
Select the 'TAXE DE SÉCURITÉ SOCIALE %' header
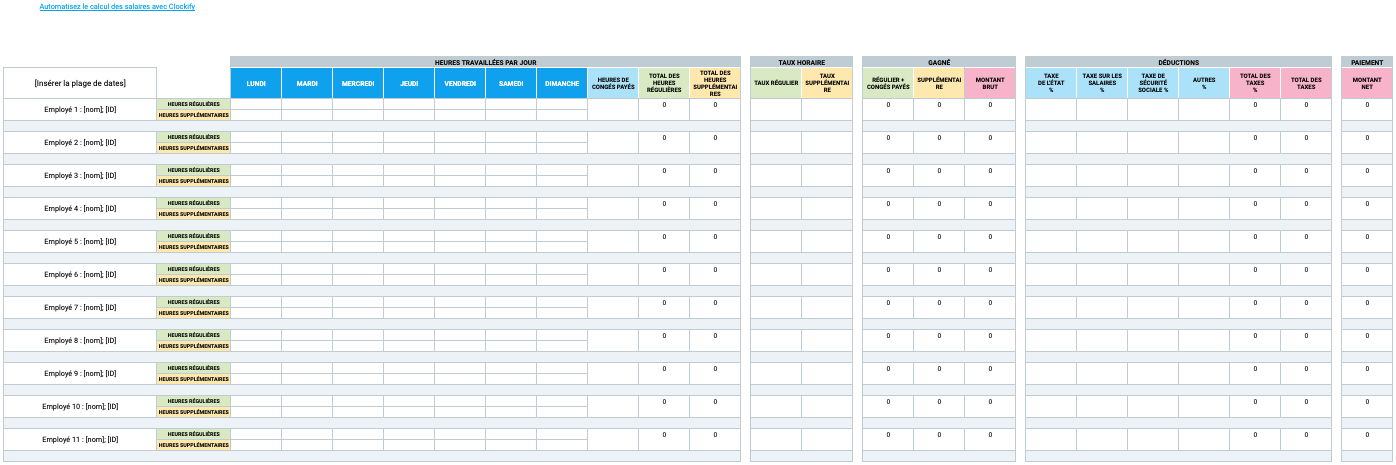(1153, 83)
